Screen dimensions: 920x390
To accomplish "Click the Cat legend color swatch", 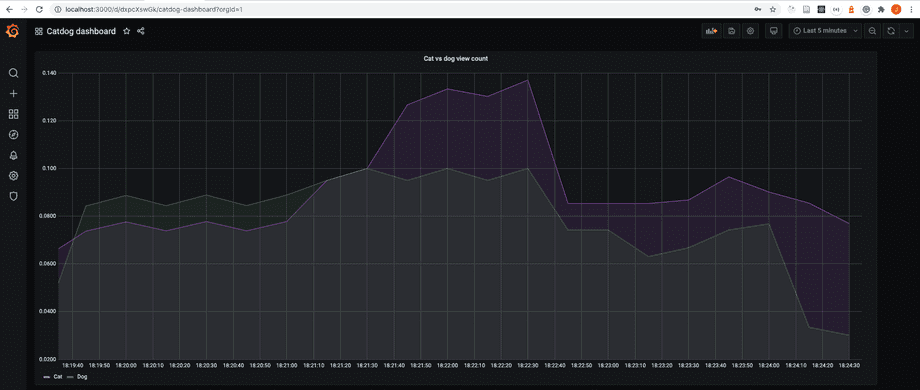I will [46, 377].
